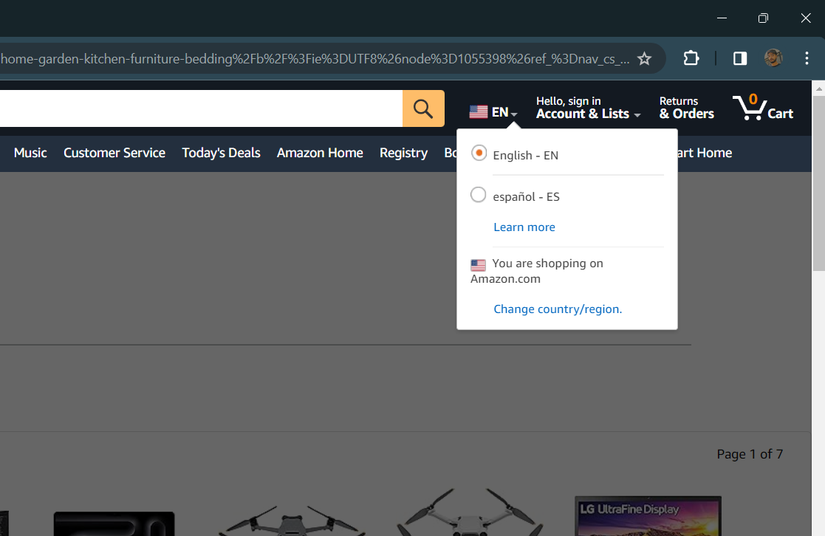Select the English - EN radio button
Screen dimensions: 825x536
(x=478, y=153)
